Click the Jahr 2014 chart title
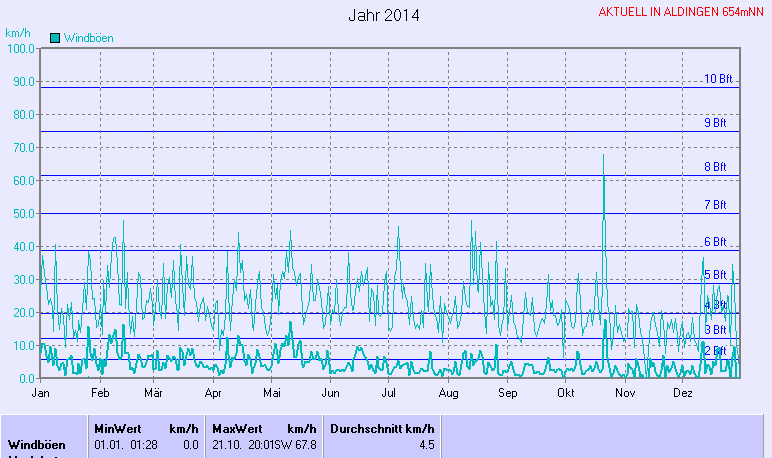 point(384,15)
